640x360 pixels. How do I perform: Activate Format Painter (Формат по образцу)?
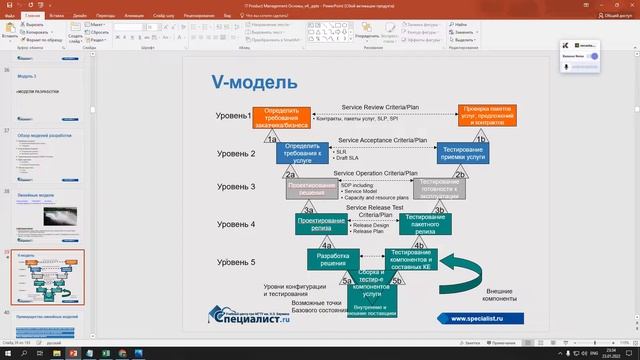[41, 40]
